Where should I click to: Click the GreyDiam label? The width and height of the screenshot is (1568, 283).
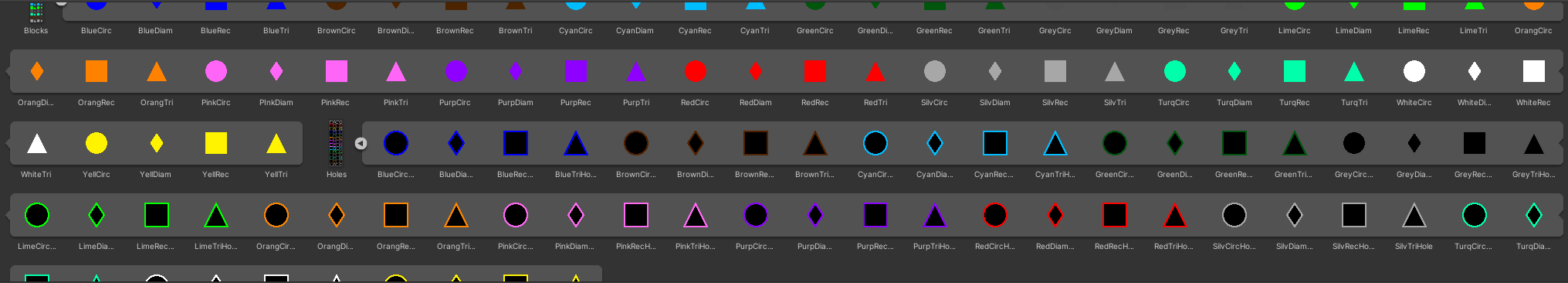1114,31
